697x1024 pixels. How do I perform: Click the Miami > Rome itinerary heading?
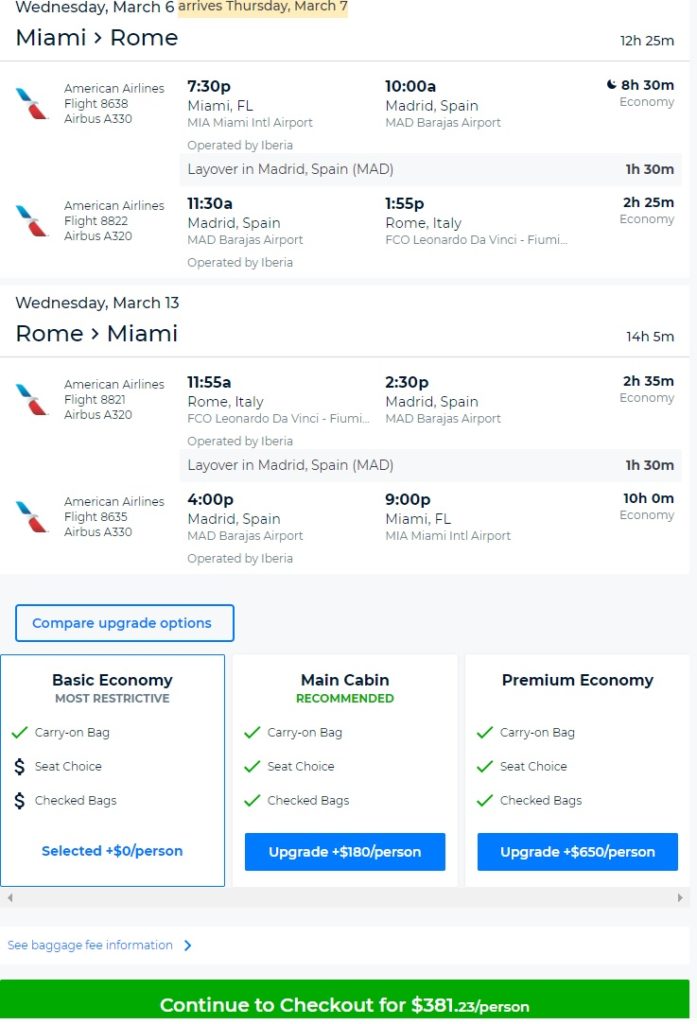(95, 38)
